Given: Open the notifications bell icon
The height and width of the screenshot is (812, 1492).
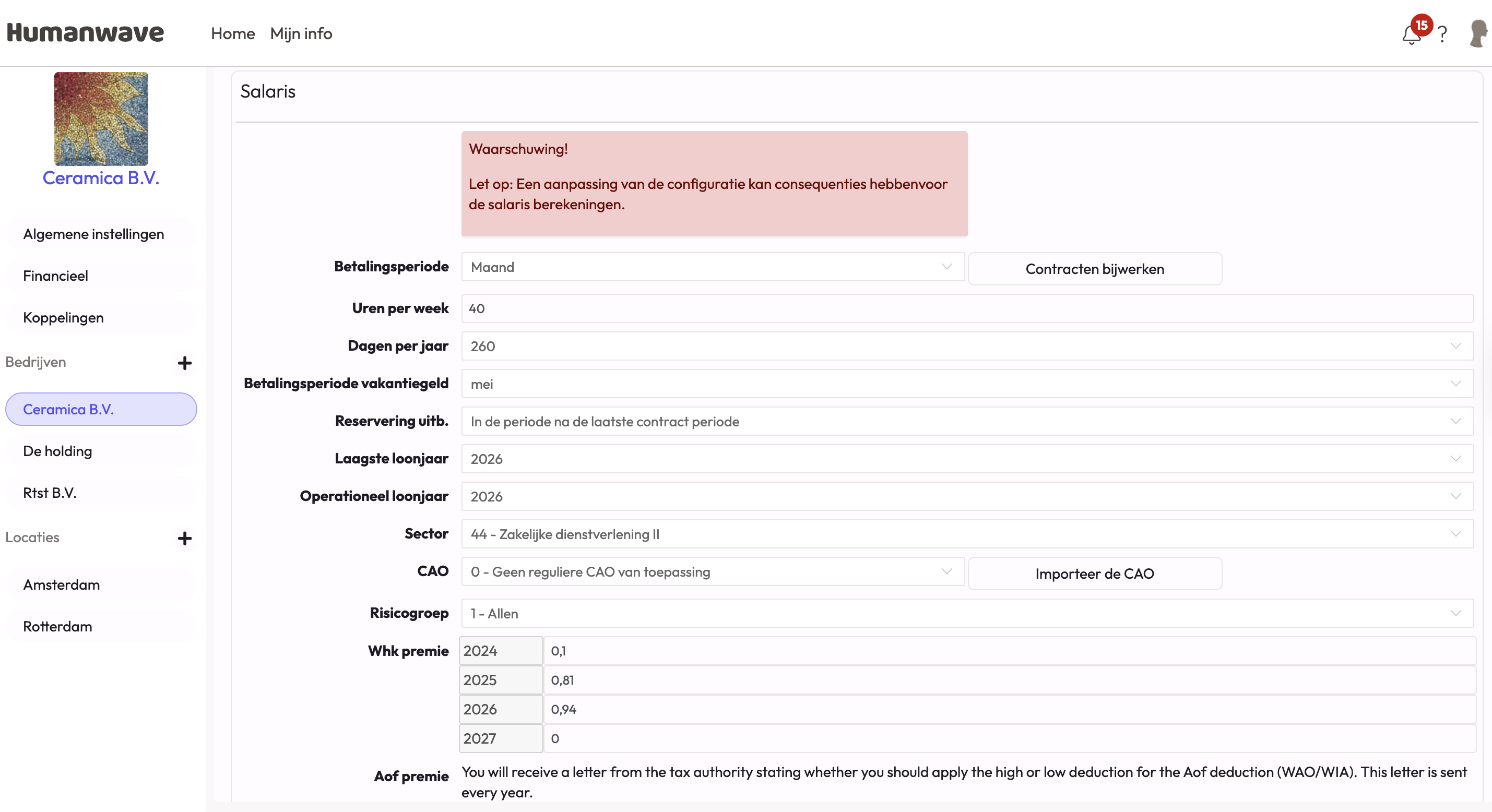Looking at the screenshot, I should (1411, 35).
